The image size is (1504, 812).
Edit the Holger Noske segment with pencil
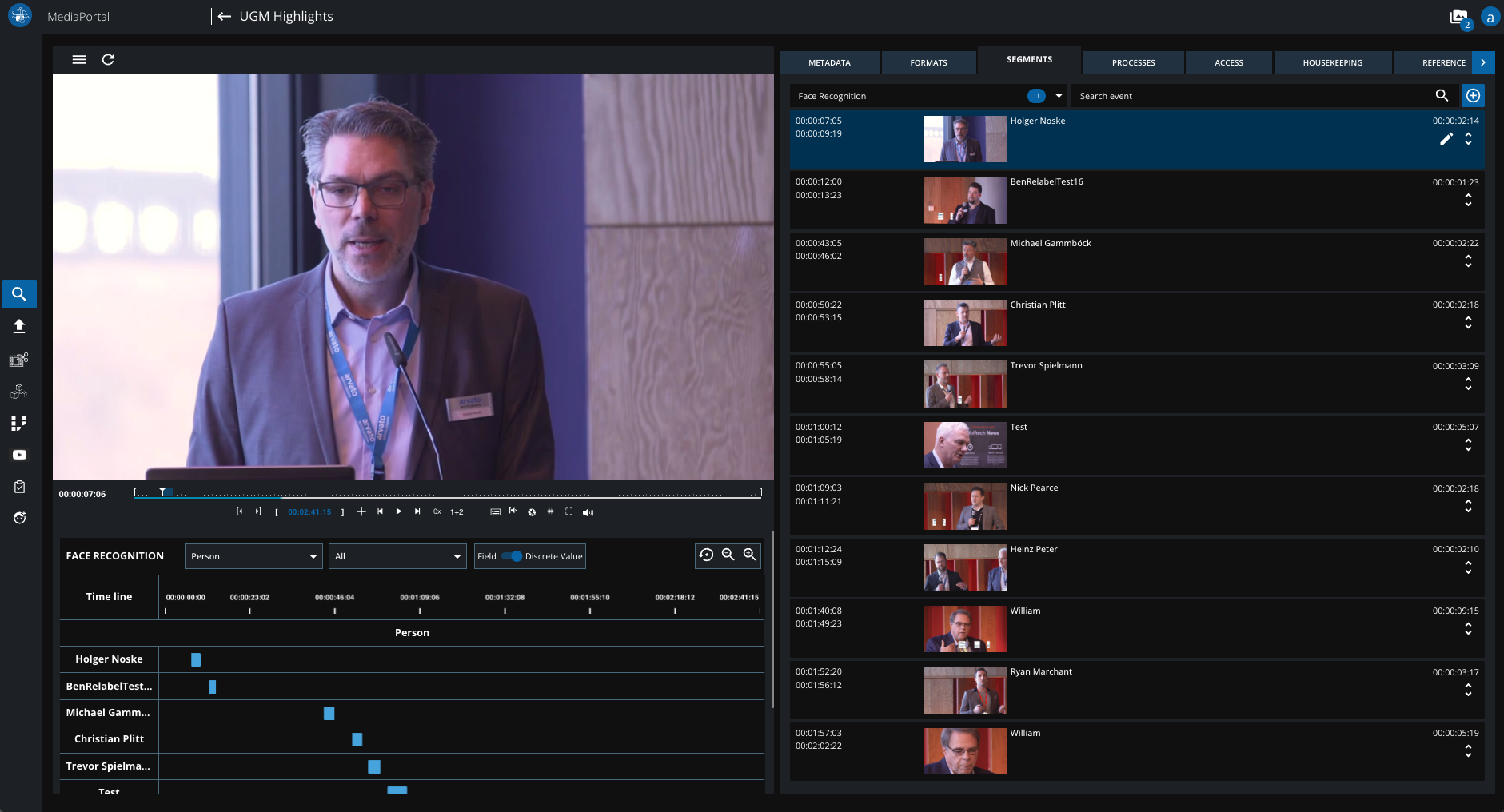(x=1446, y=139)
